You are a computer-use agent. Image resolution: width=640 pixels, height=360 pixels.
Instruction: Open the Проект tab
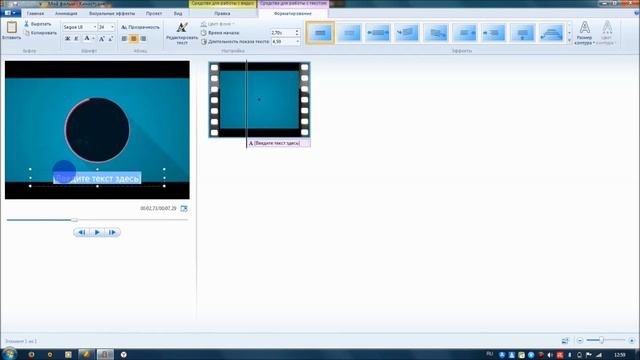tap(154, 13)
